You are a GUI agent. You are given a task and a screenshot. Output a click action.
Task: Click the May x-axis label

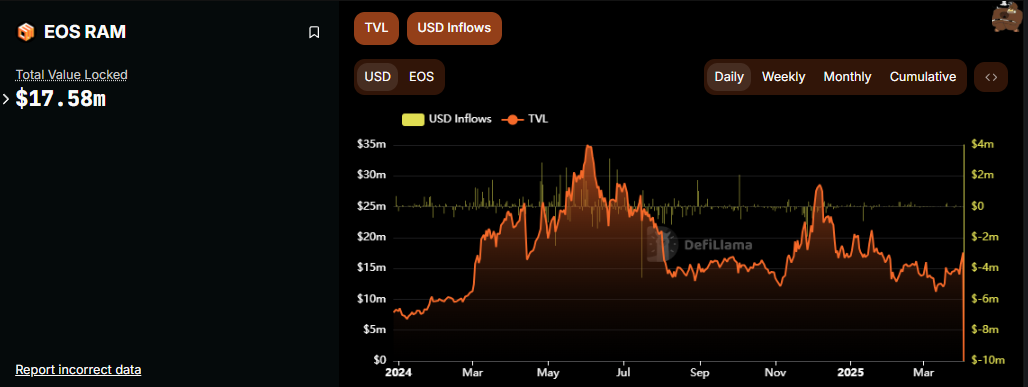[x=548, y=372]
